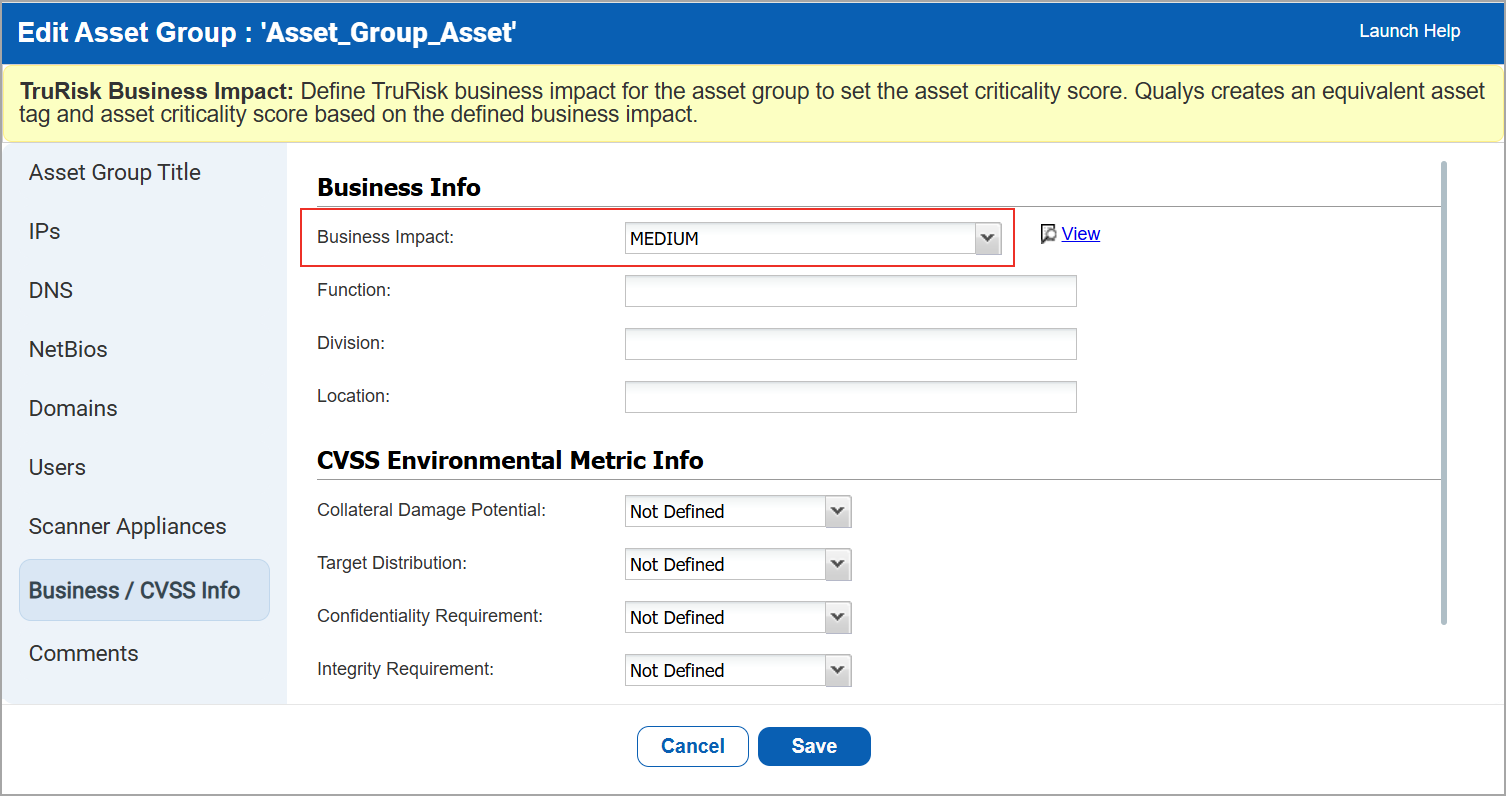
Task: Navigate to the Domains section
Action: [73, 408]
